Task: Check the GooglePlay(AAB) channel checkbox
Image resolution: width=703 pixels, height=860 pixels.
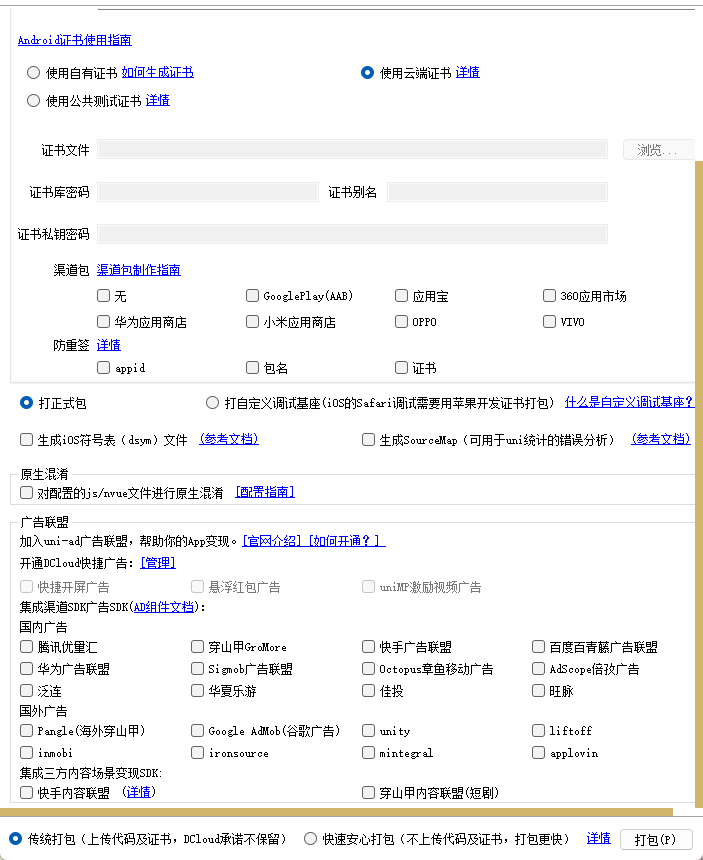Action: (252, 296)
